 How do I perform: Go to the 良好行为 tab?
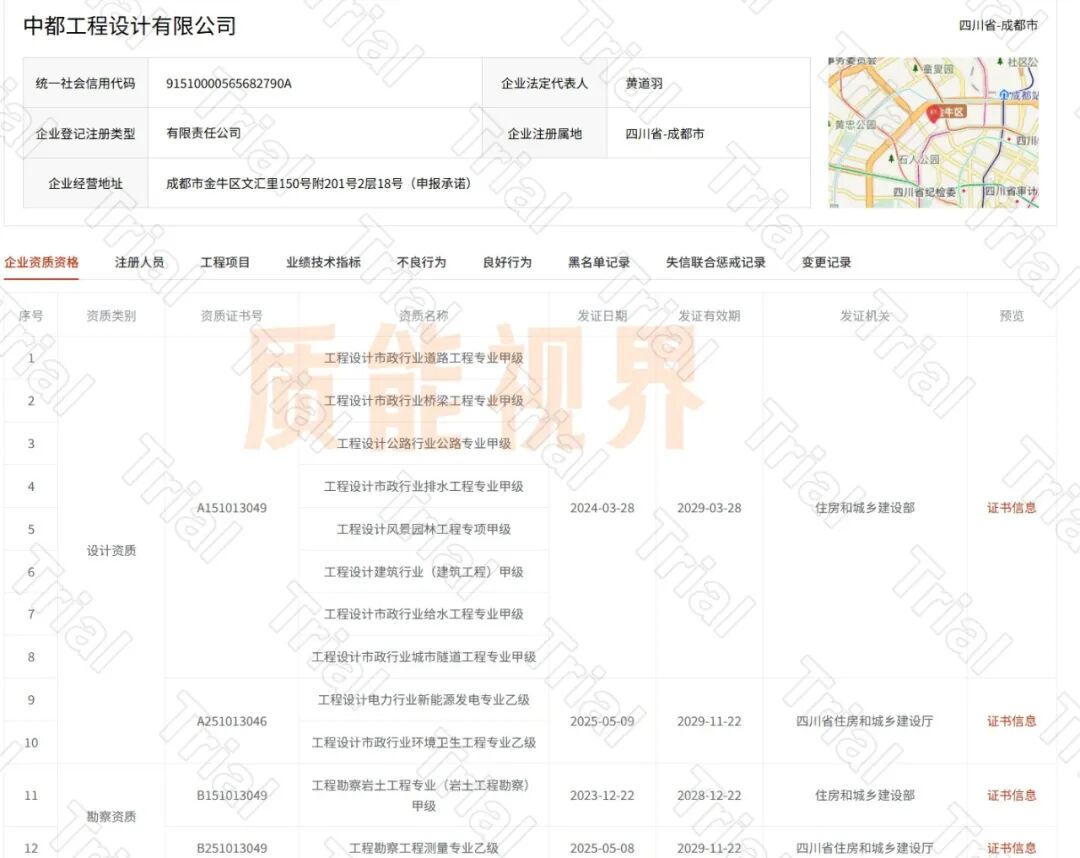507,263
